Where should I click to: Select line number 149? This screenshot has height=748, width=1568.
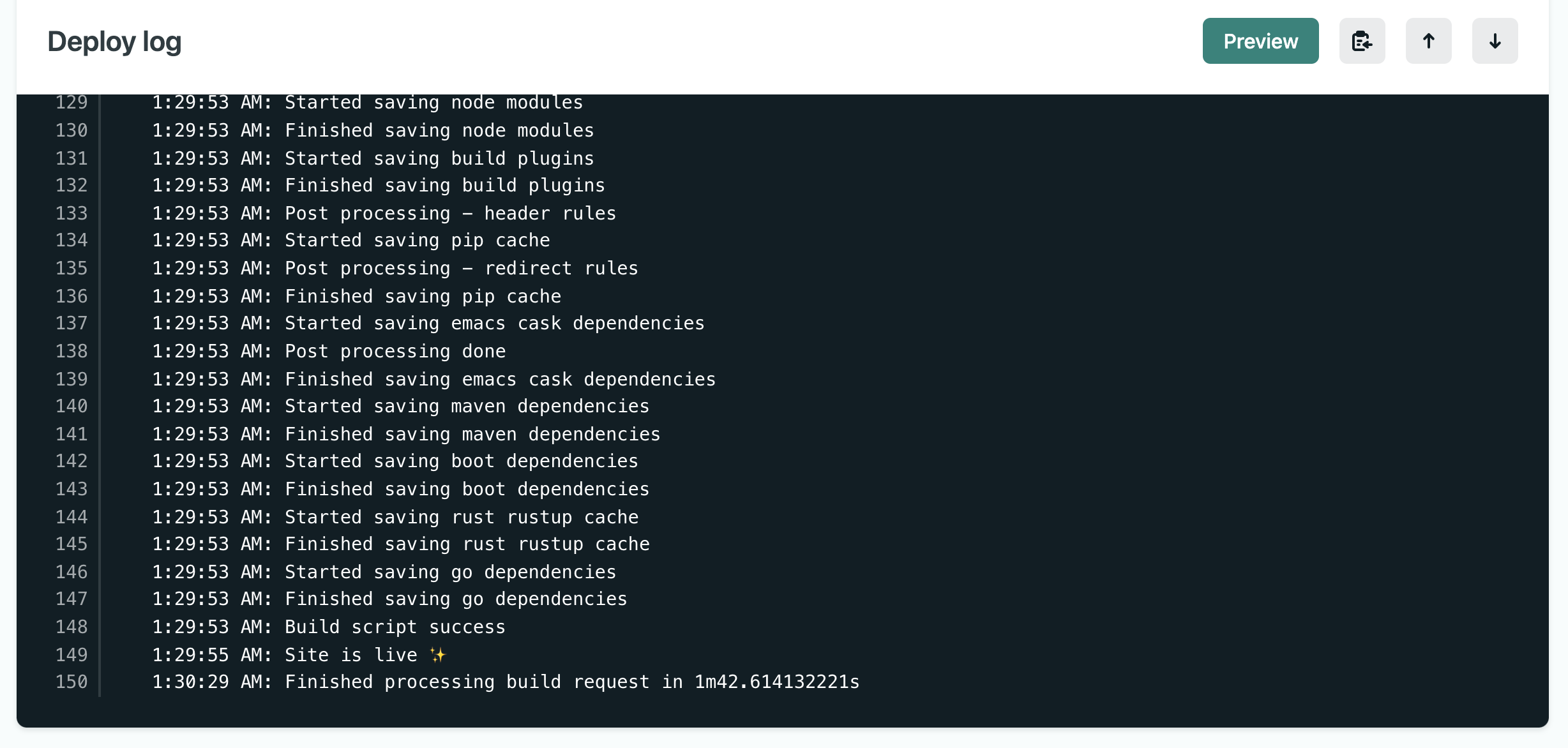tap(72, 655)
